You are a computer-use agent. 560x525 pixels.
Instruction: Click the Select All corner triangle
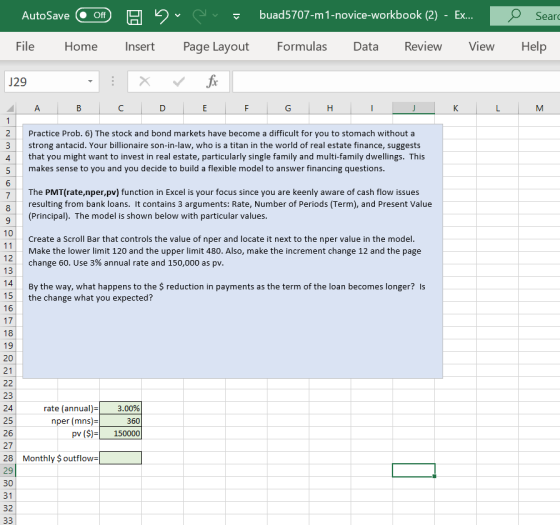point(10,108)
